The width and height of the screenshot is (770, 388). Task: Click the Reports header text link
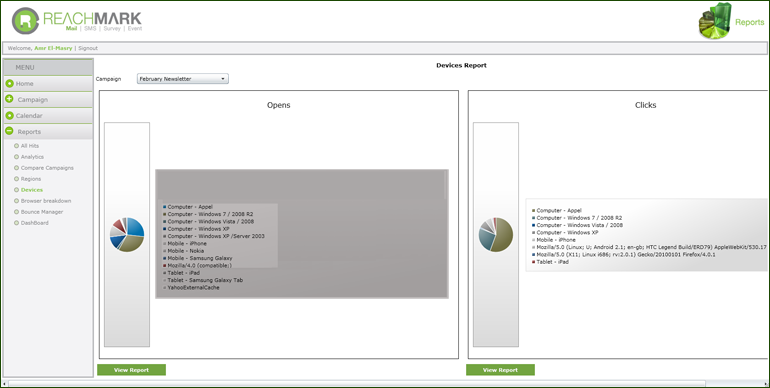point(749,22)
